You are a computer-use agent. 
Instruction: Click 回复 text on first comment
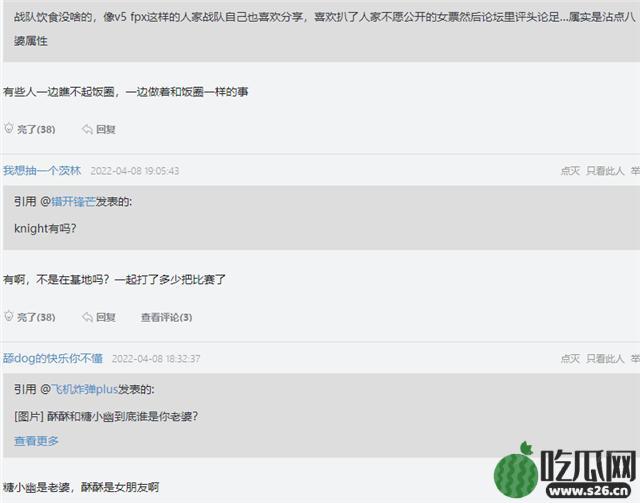106,129
